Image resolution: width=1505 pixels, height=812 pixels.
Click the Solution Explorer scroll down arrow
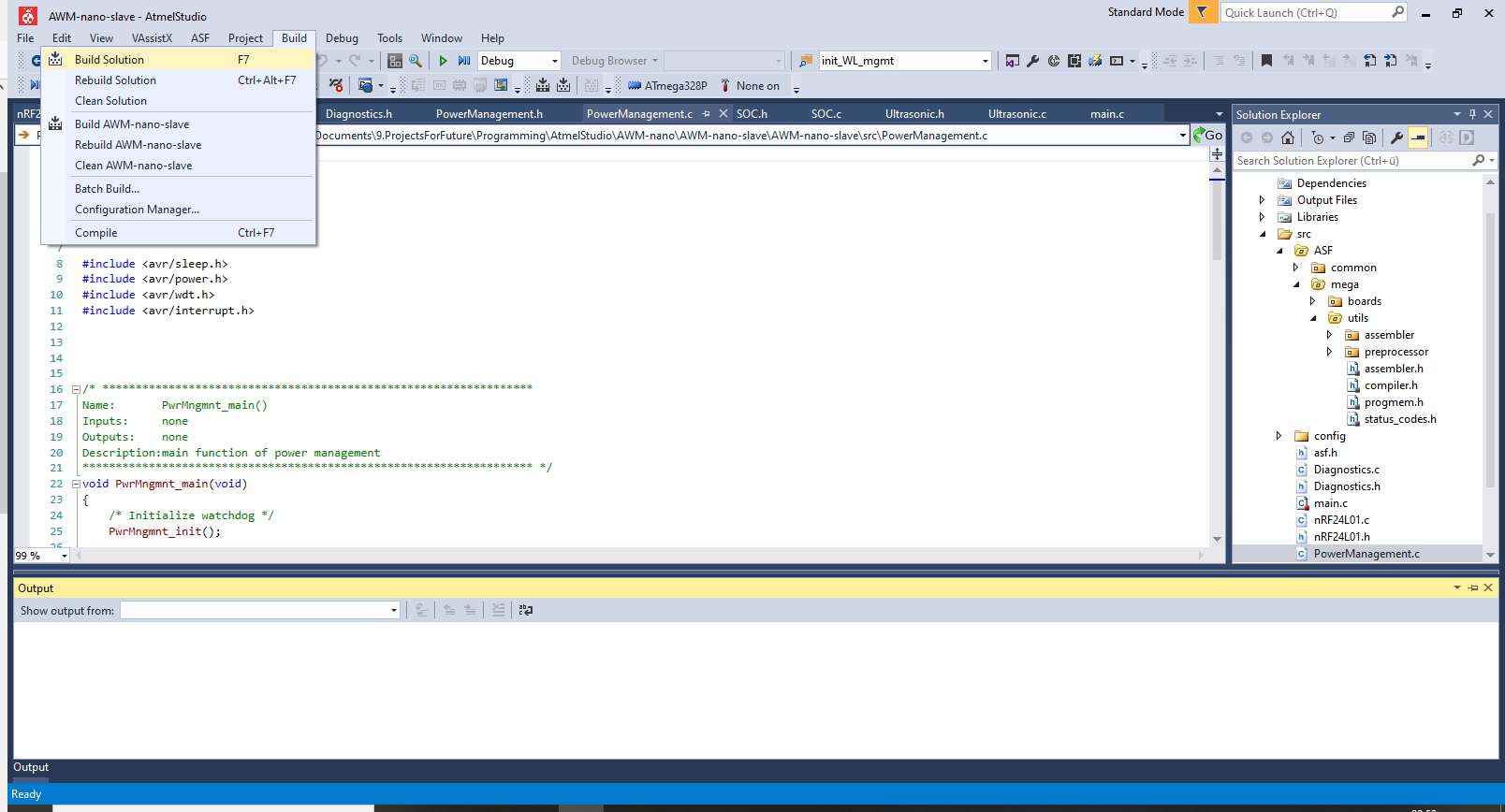point(1490,555)
